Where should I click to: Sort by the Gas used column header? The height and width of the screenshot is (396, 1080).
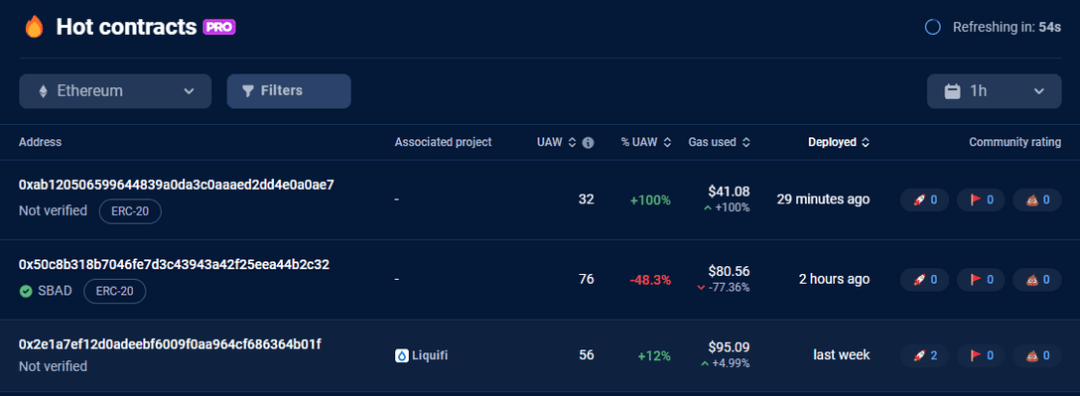click(x=719, y=143)
